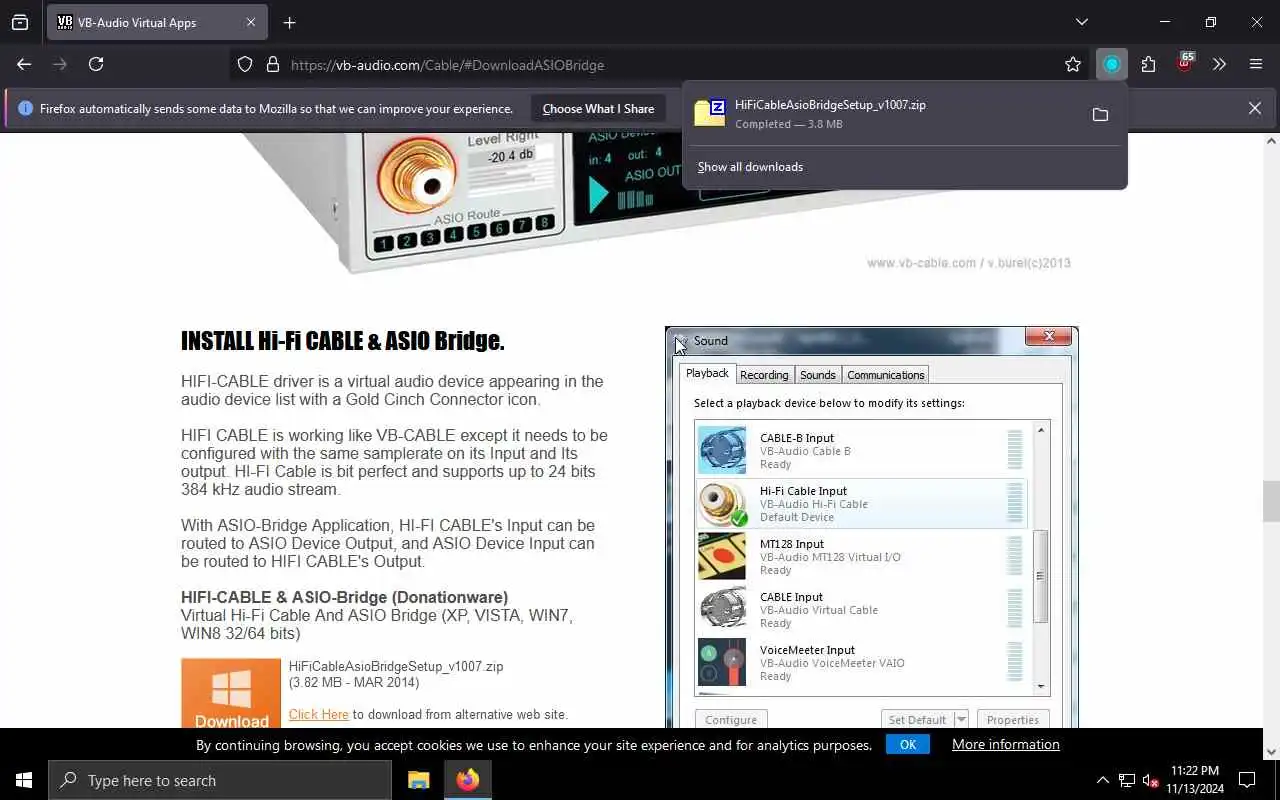The height and width of the screenshot is (800, 1280).
Task: Click HiFiCableAsioBridgeSetup_v1007.zip text beside download button
Action: coord(396,666)
